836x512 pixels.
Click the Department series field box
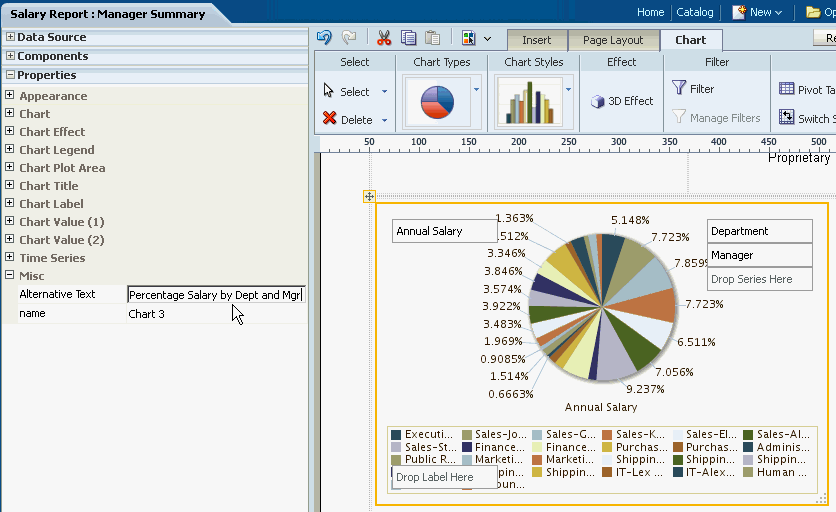tap(760, 231)
